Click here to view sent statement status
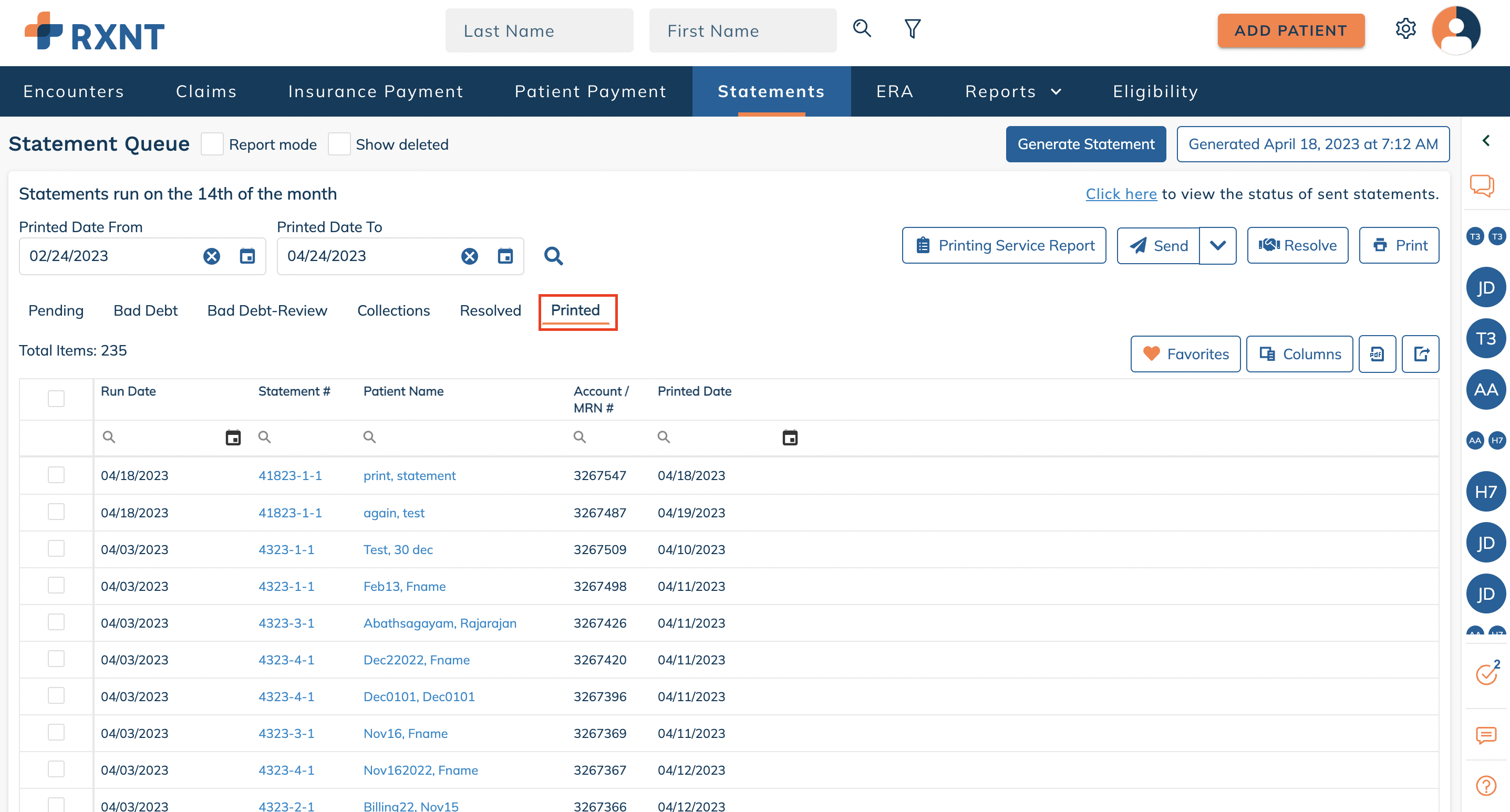This screenshot has height=812, width=1510. point(1121,194)
